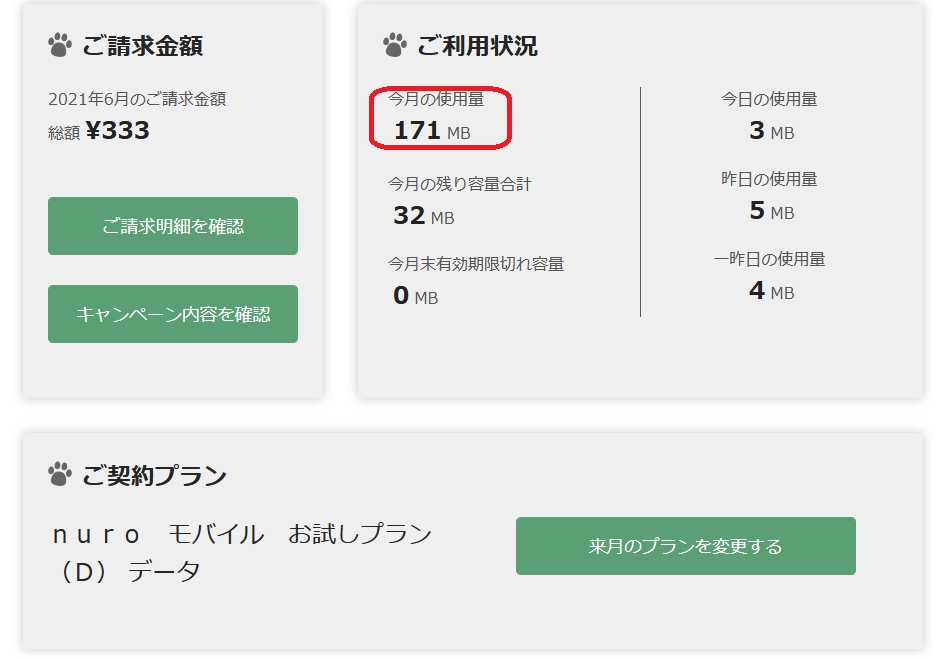Click the 一昨日の使用量 4 MB value

click(x=770, y=291)
